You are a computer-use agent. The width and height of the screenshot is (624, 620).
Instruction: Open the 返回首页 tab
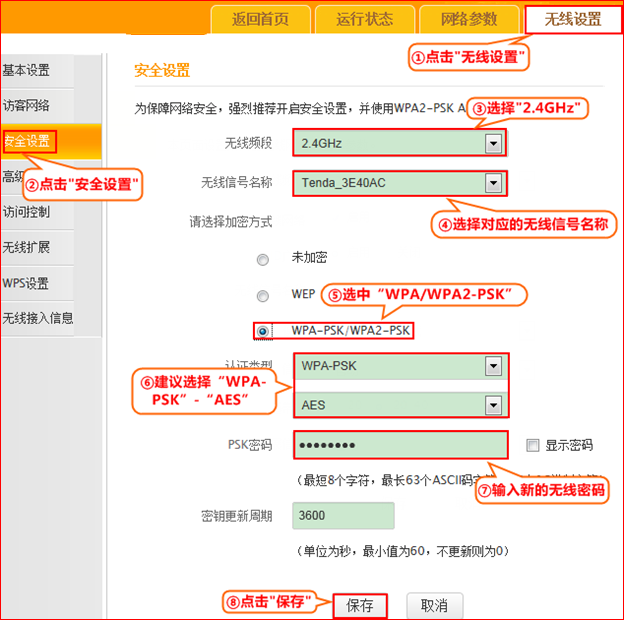[x=260, y=19]
